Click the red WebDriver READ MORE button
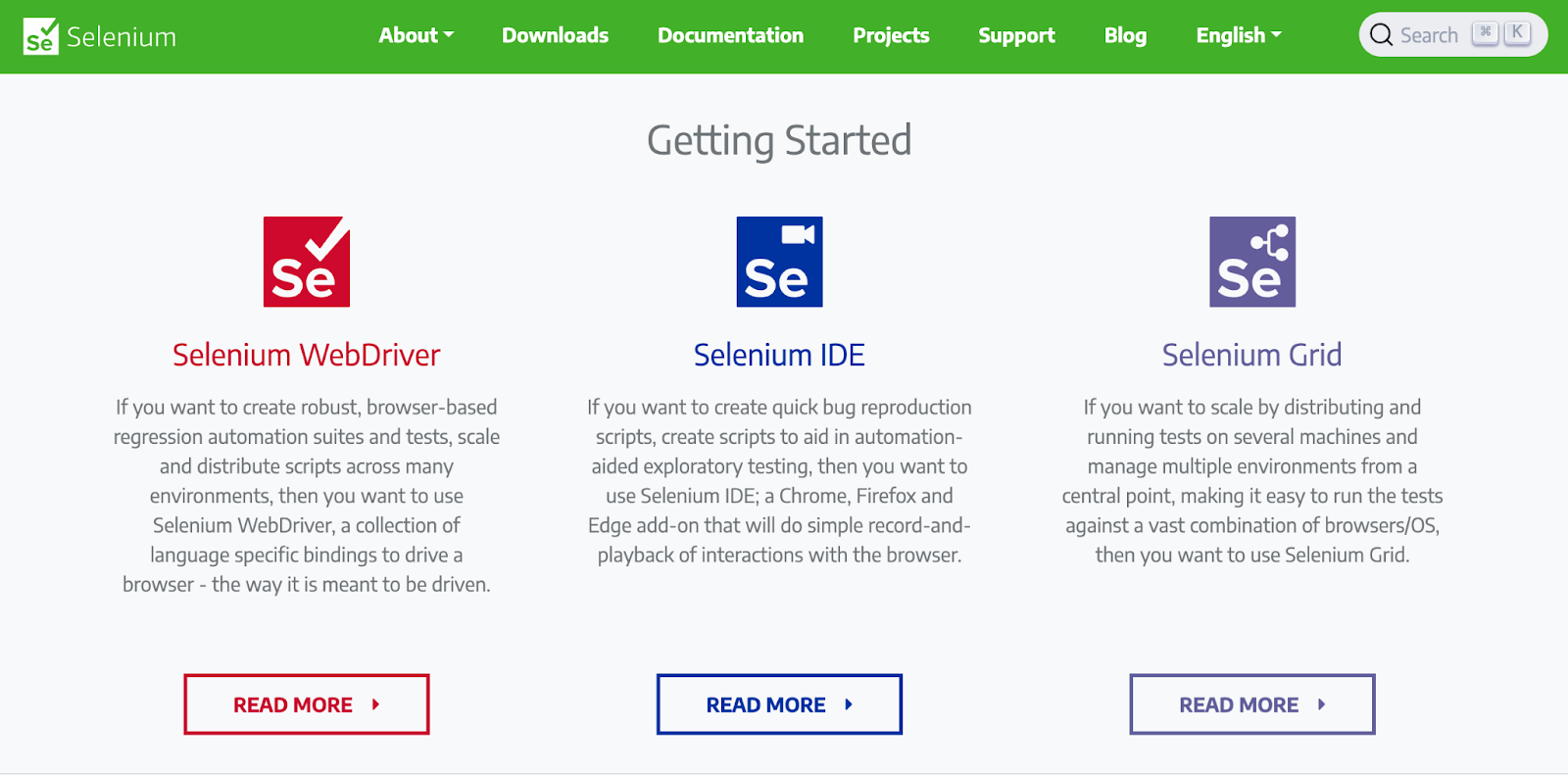 click(307, 704)
